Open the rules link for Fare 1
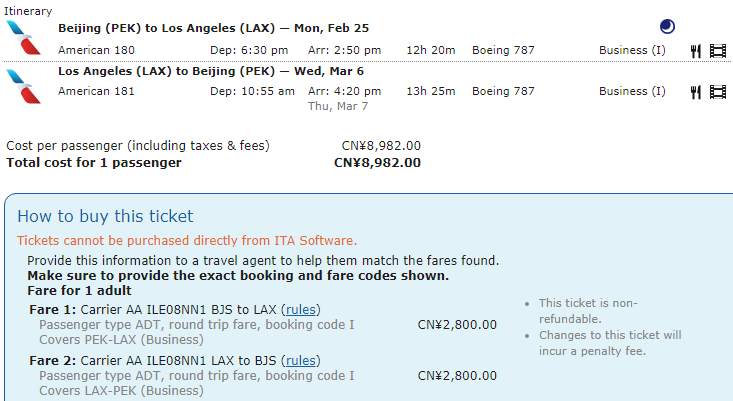This screenshot has height=401, width=733. tap(302, 309)
